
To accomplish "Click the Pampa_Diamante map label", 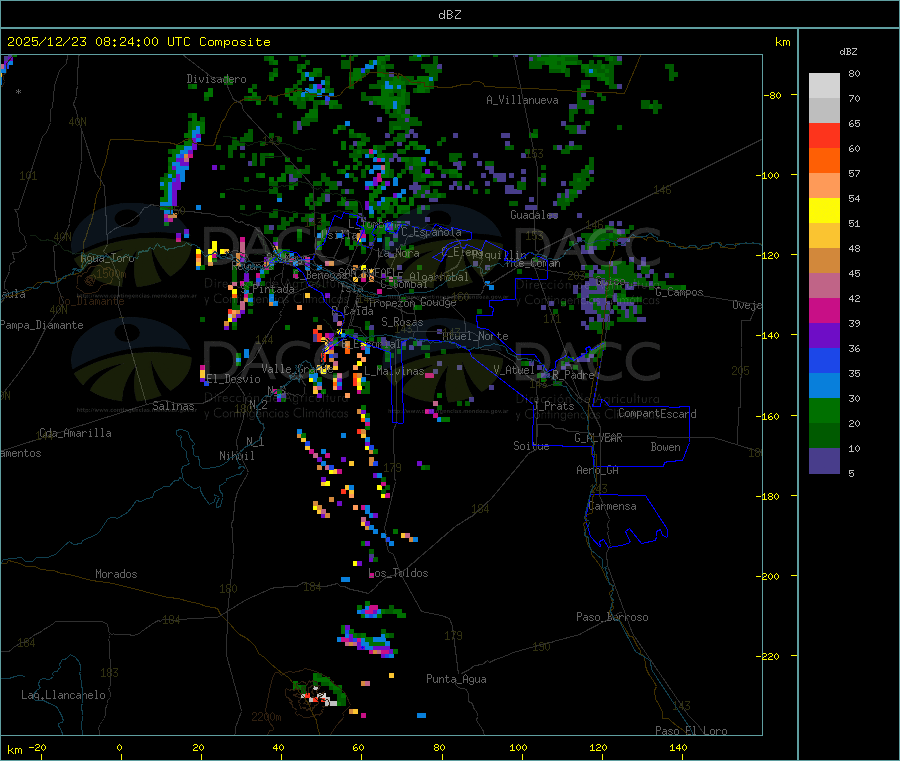I will click(x=42, y=325).
